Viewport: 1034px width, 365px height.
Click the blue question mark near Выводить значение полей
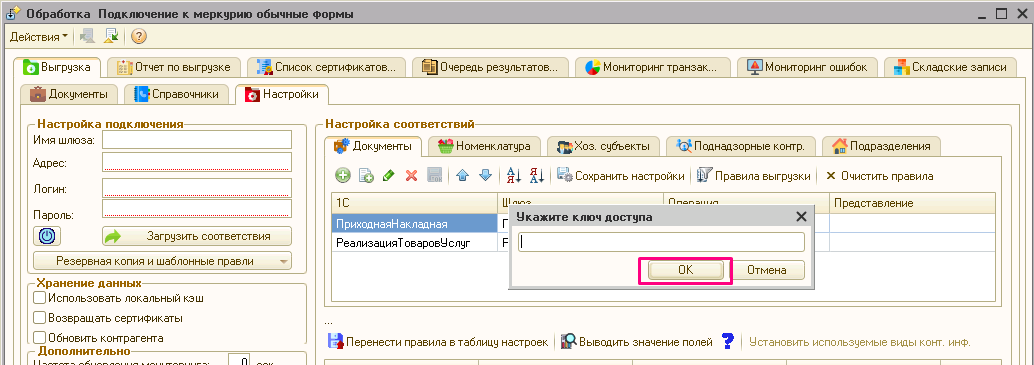pos(727,341)
